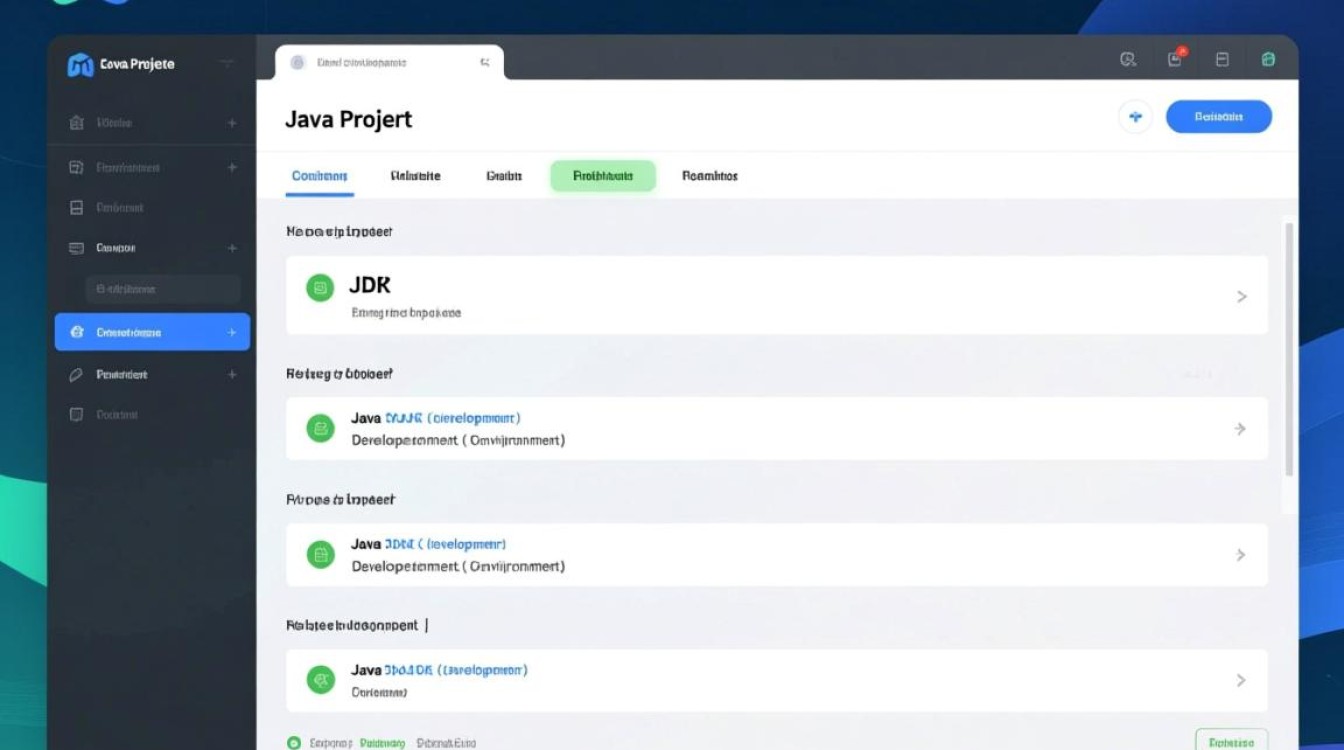Open the green JDK circle icon
Screen dimensions: 1344x750
pos(319,288)
